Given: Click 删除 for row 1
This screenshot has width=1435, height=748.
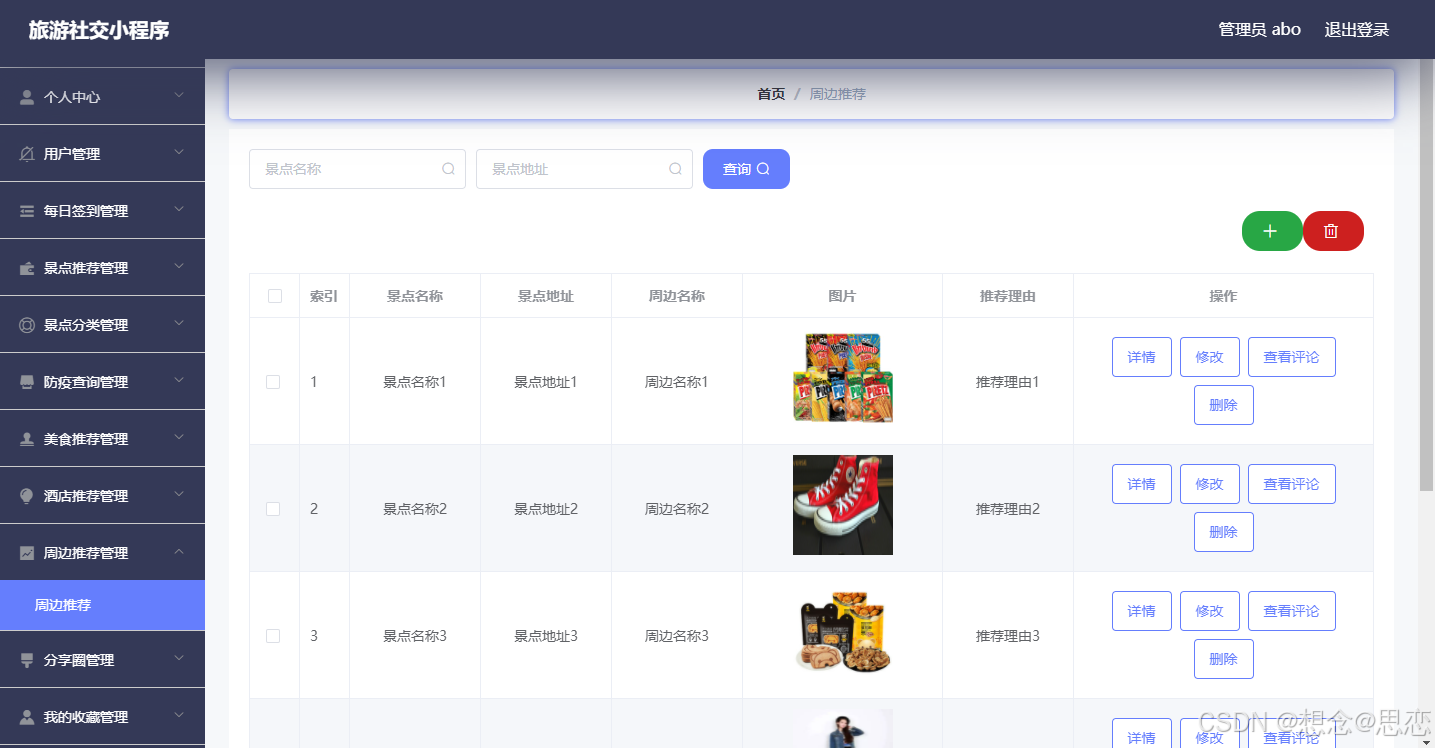Looking at the screenshot, I should point(1224,405).
